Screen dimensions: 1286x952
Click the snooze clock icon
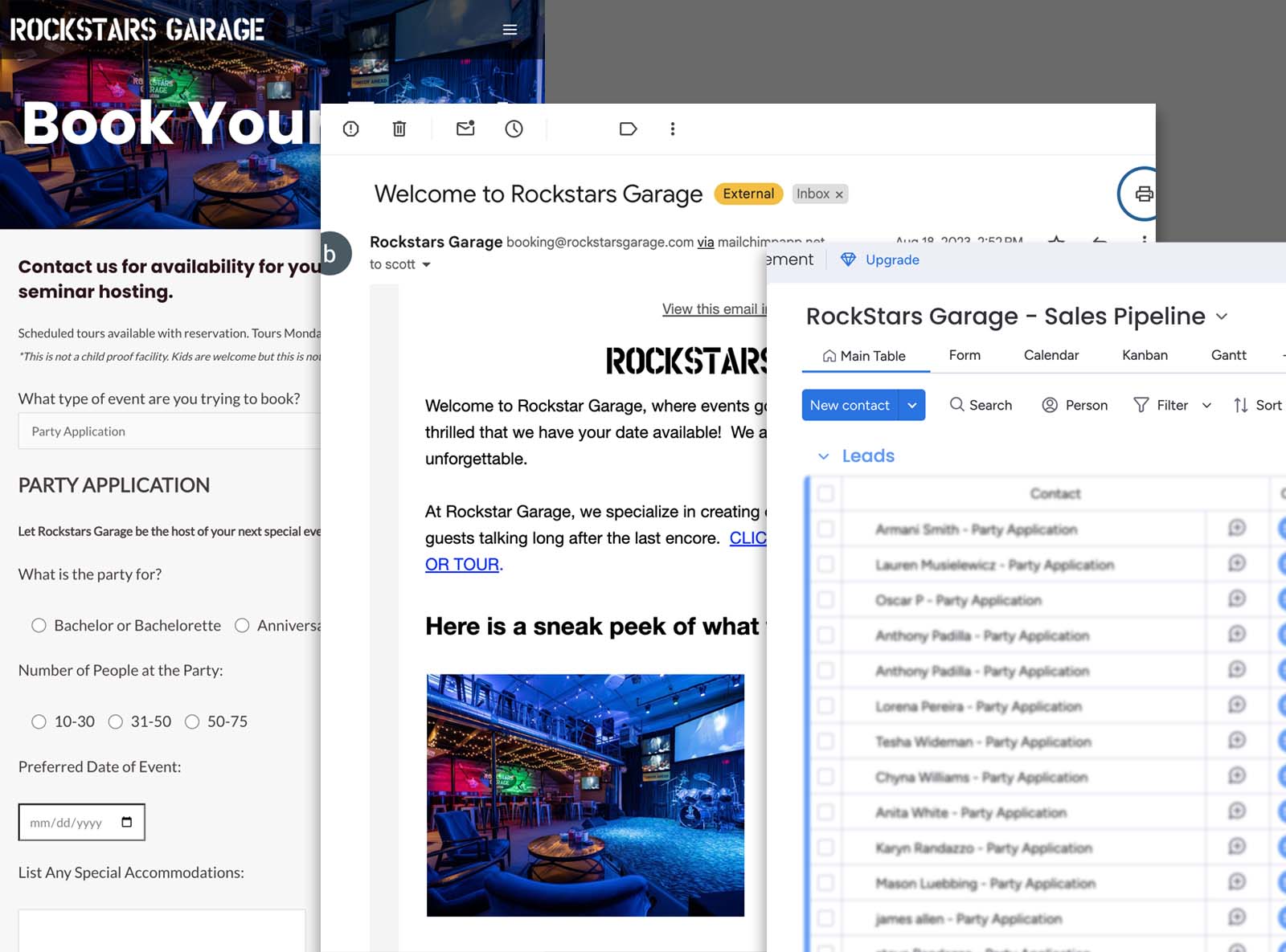tap(514, 129)
